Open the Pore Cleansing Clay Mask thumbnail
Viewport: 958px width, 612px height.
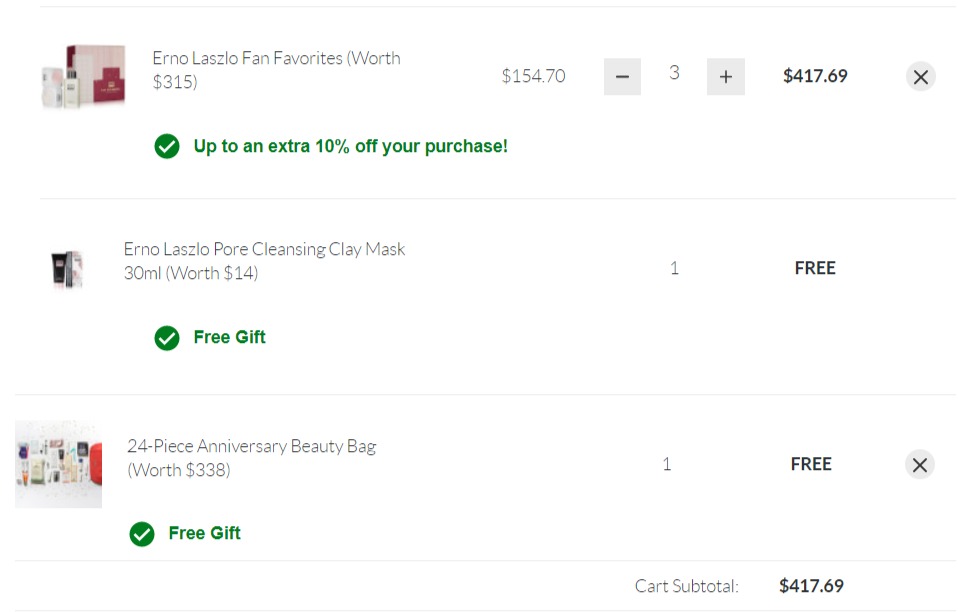coord(67,268)
